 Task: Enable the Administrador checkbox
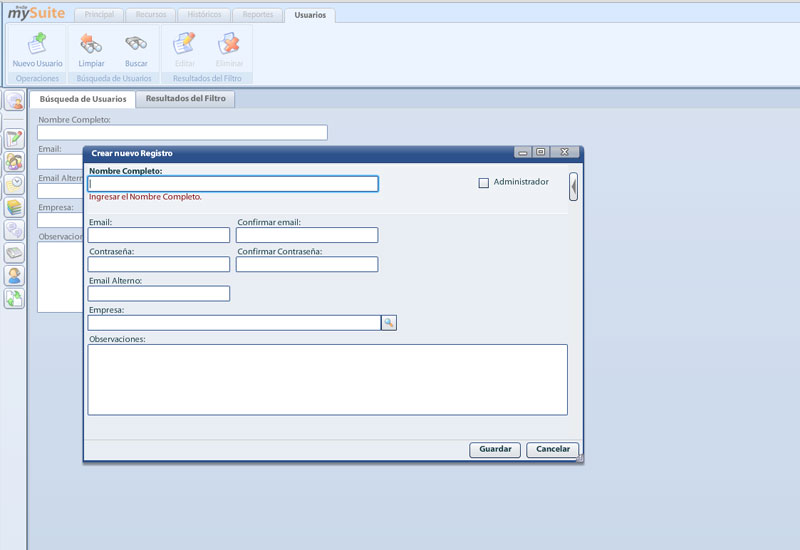point(484,183)
